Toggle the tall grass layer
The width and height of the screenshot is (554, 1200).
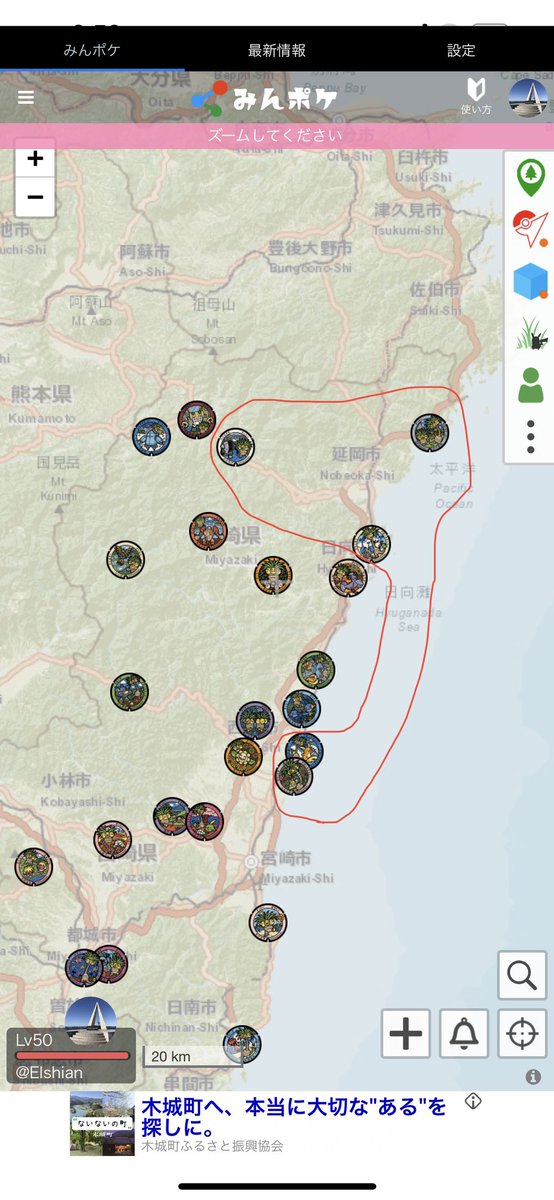tap(530, 332)
